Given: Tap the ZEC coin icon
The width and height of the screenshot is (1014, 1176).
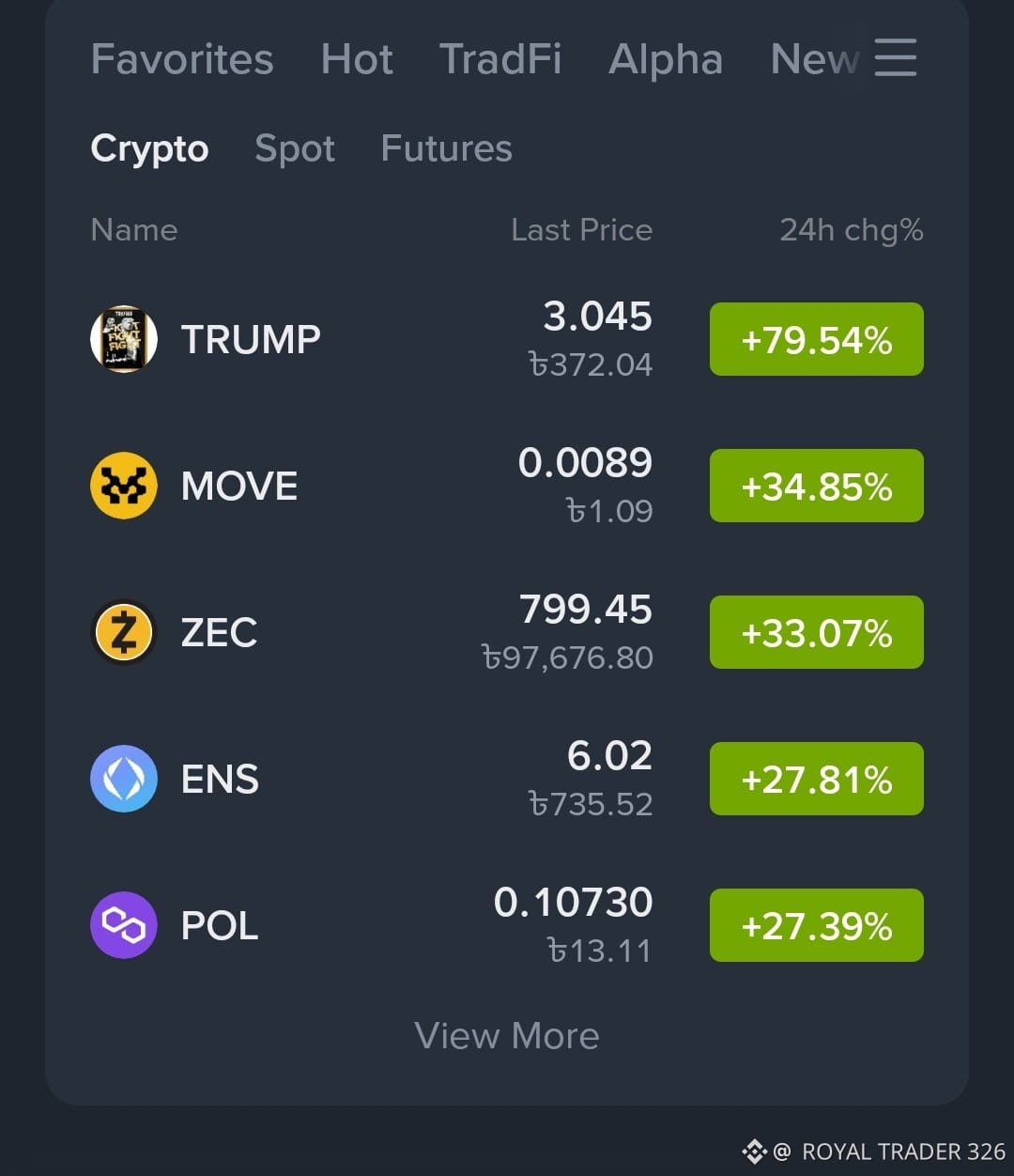Looking at the screenshot, I should pos(123,632).
